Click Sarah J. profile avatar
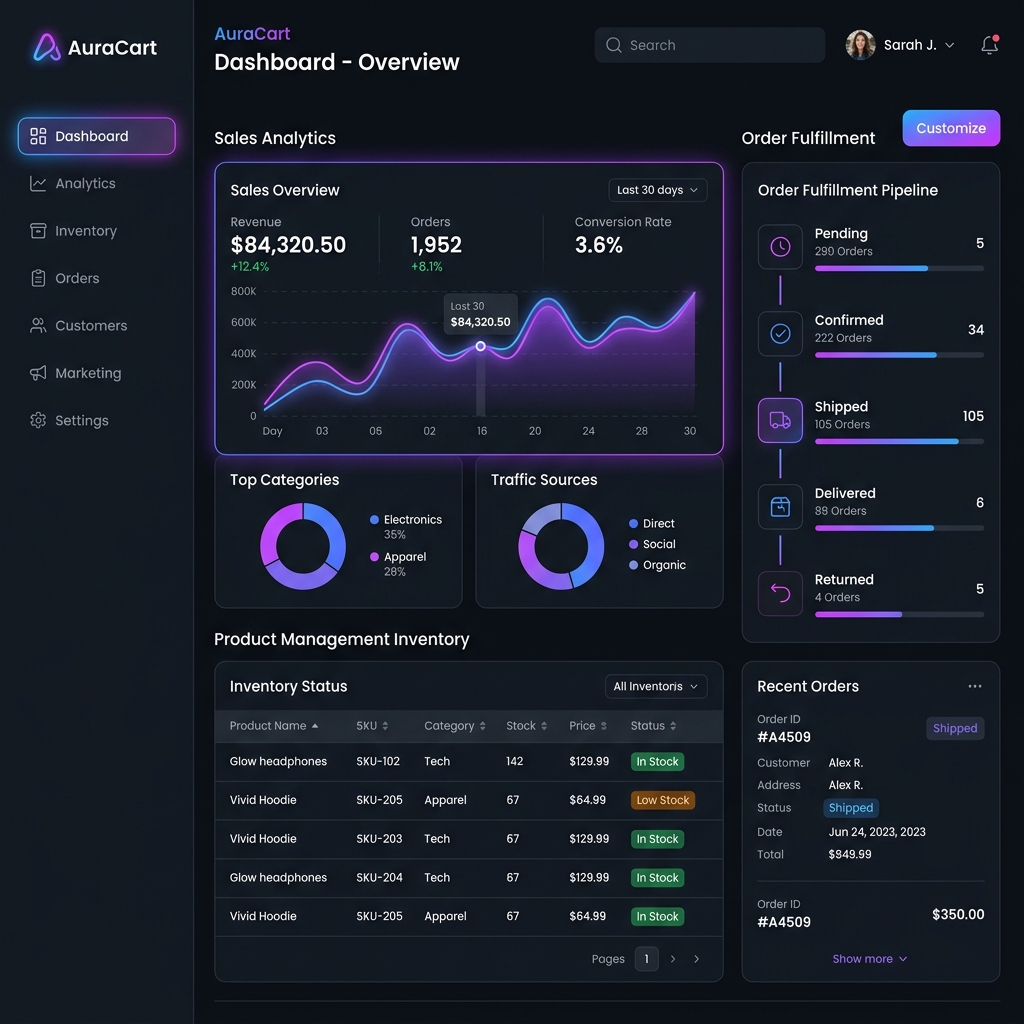 coord(860,45)
